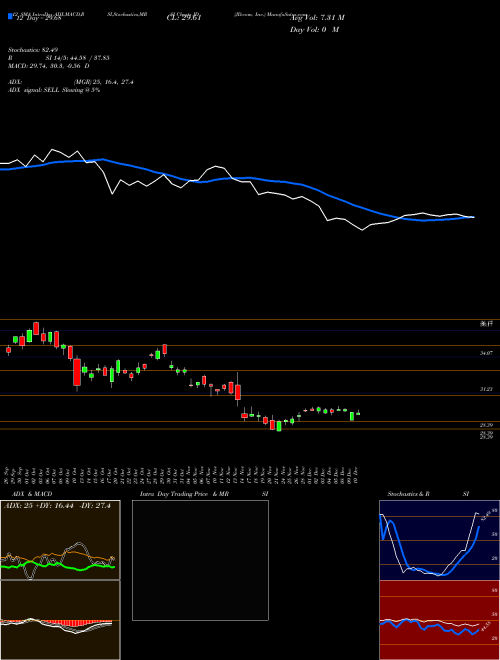Click the 'ADX signal: SELL Slowing @ 5%' line
Image resolution: width=500 pixels, height=660 pixels.
pyautogui.click(x=54, y=90)
